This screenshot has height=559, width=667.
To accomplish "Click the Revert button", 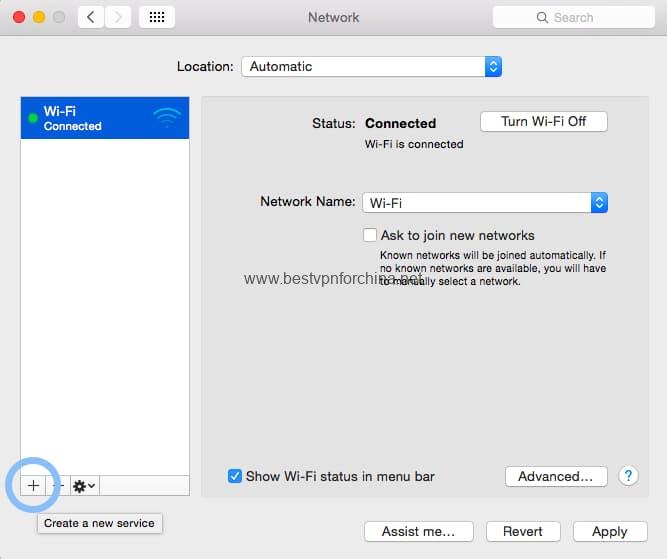I will (x=523, y=531).
